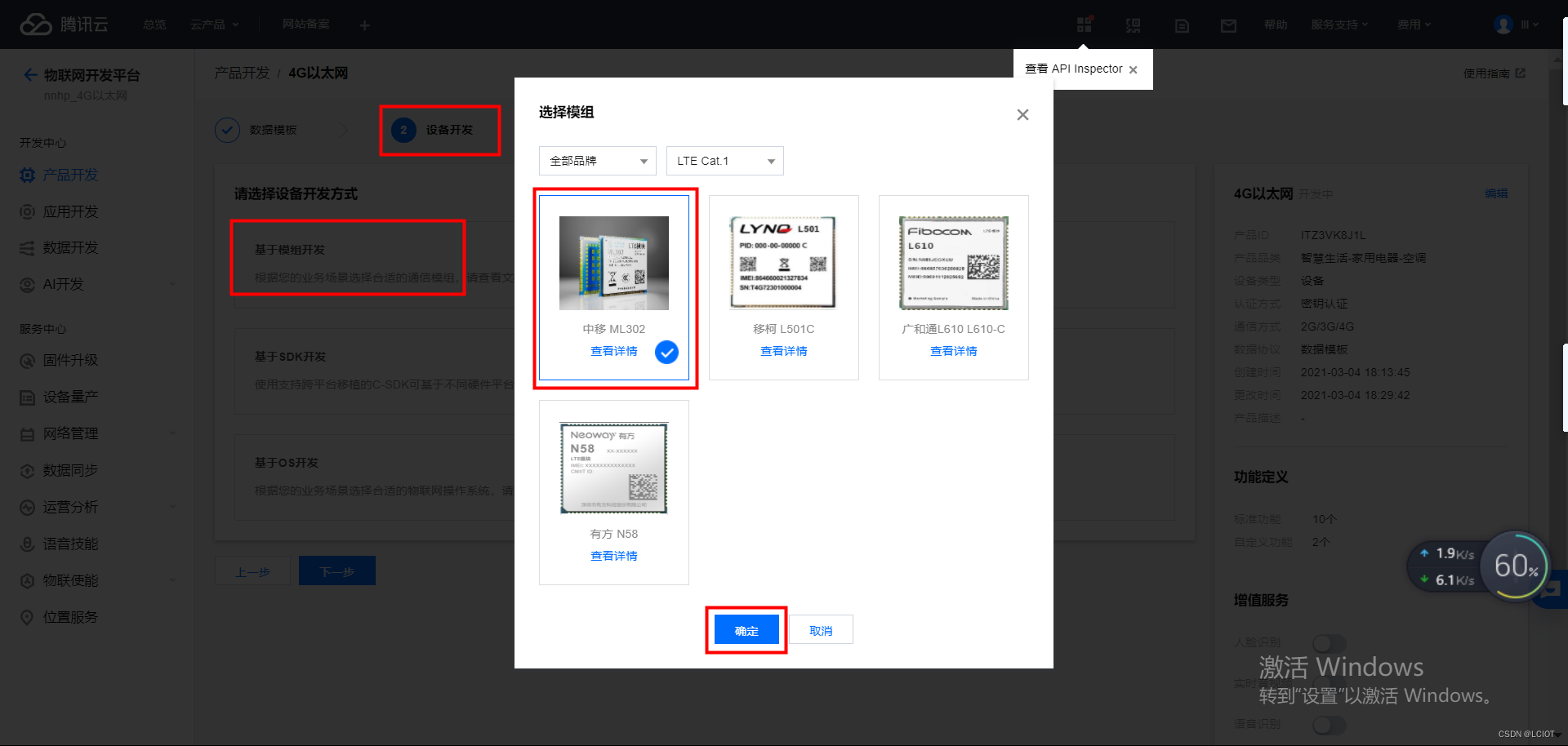Click the 取消 button

(x=821, y=630)
